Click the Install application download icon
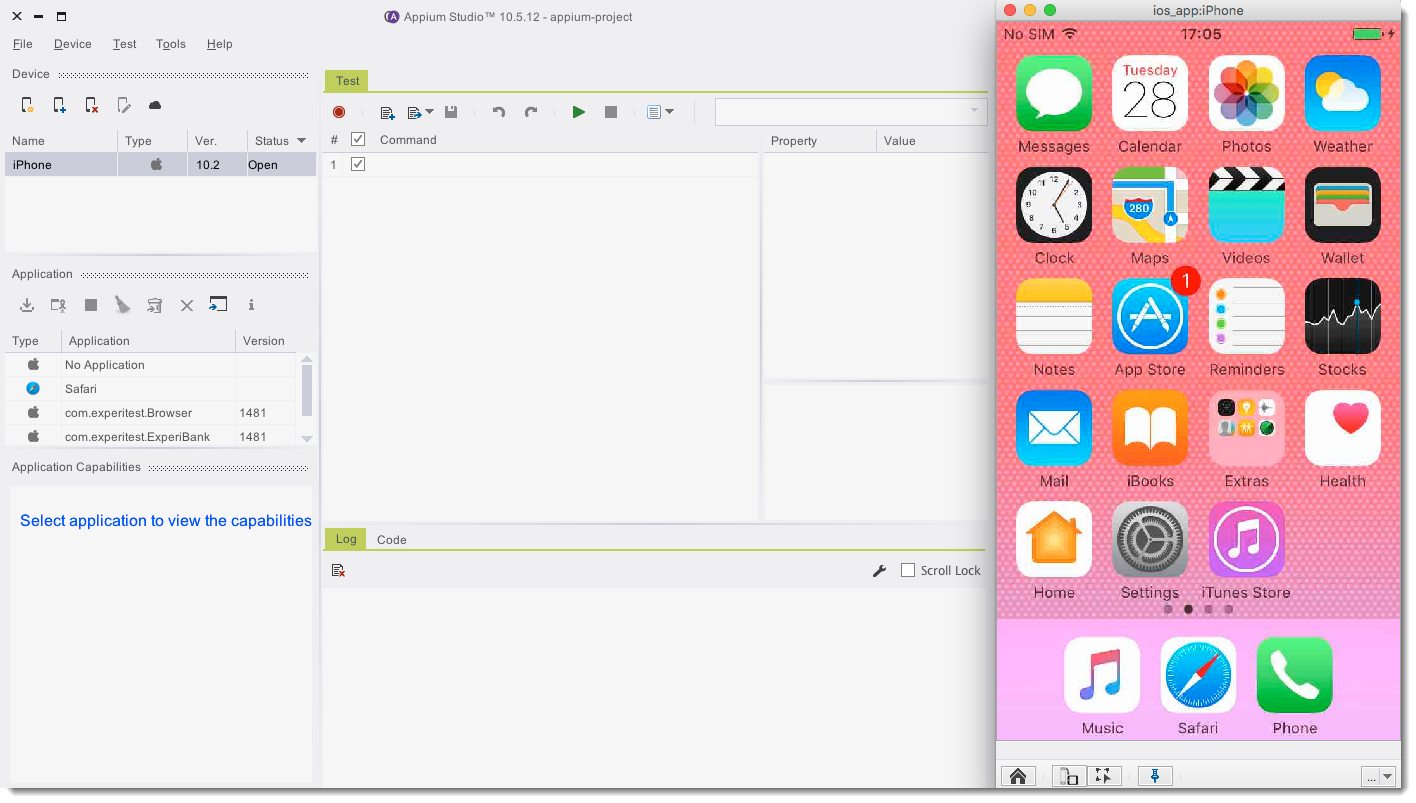This screenshot has width=1416, height=803. point(28,305)
